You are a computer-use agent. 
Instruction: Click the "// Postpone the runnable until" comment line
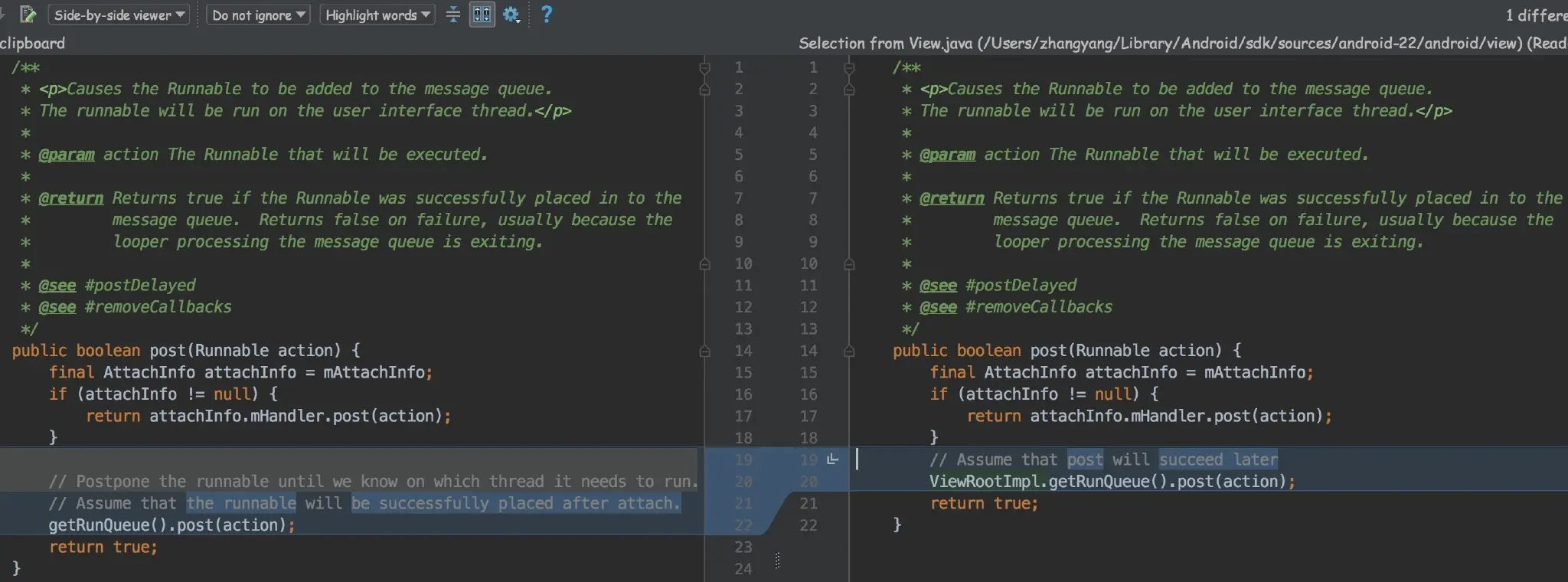tap(373, 482)
